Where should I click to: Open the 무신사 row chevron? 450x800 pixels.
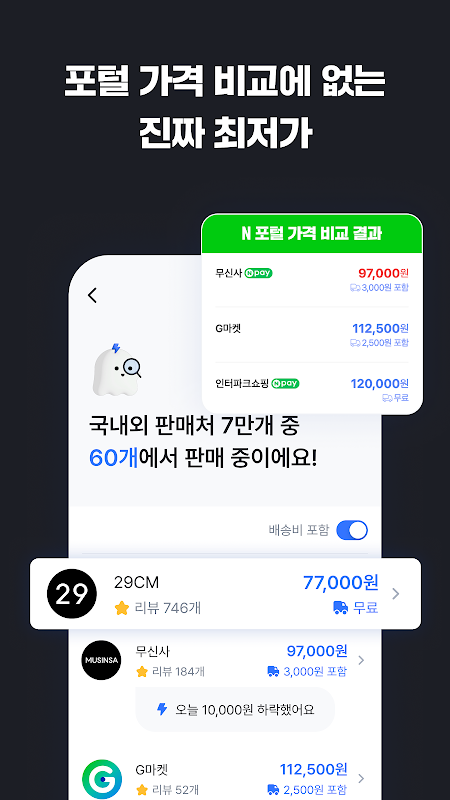[x=361, y=660]
